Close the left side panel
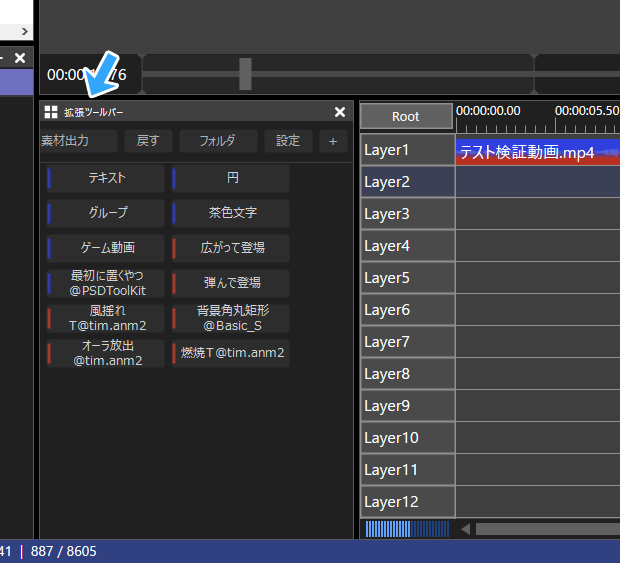620x563 pixels. click(x=20, y=59)
